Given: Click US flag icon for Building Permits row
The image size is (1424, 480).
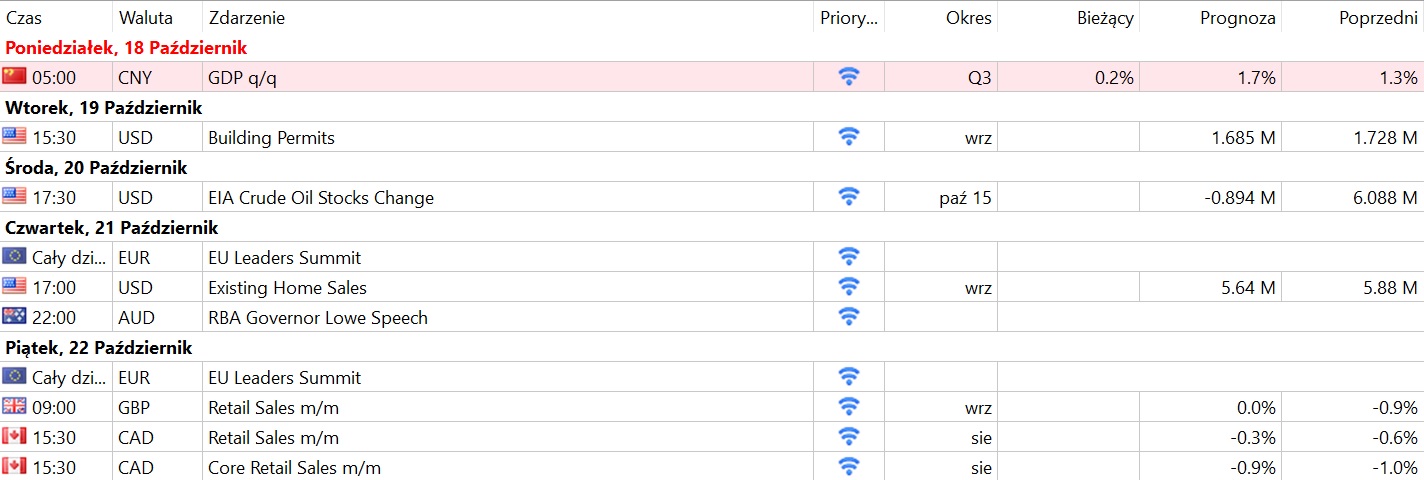Looking at the screenshot, I should [14, 137].
